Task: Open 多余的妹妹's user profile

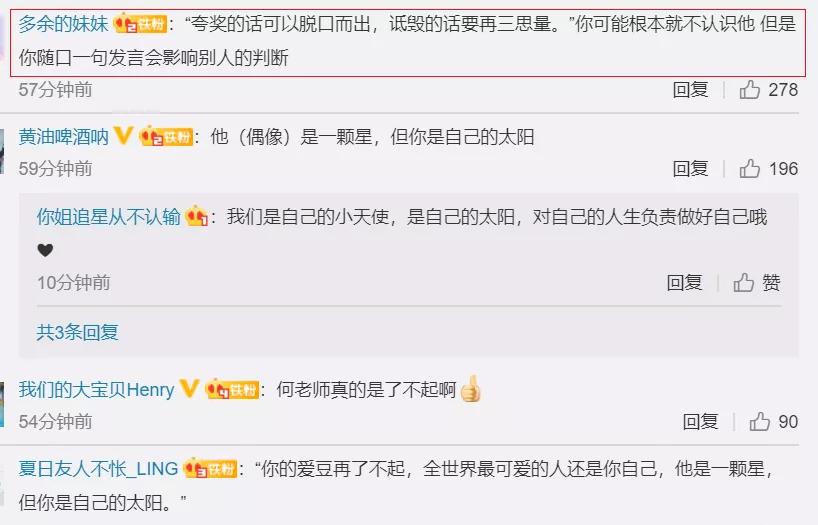Action: click(x=63, y=23)
